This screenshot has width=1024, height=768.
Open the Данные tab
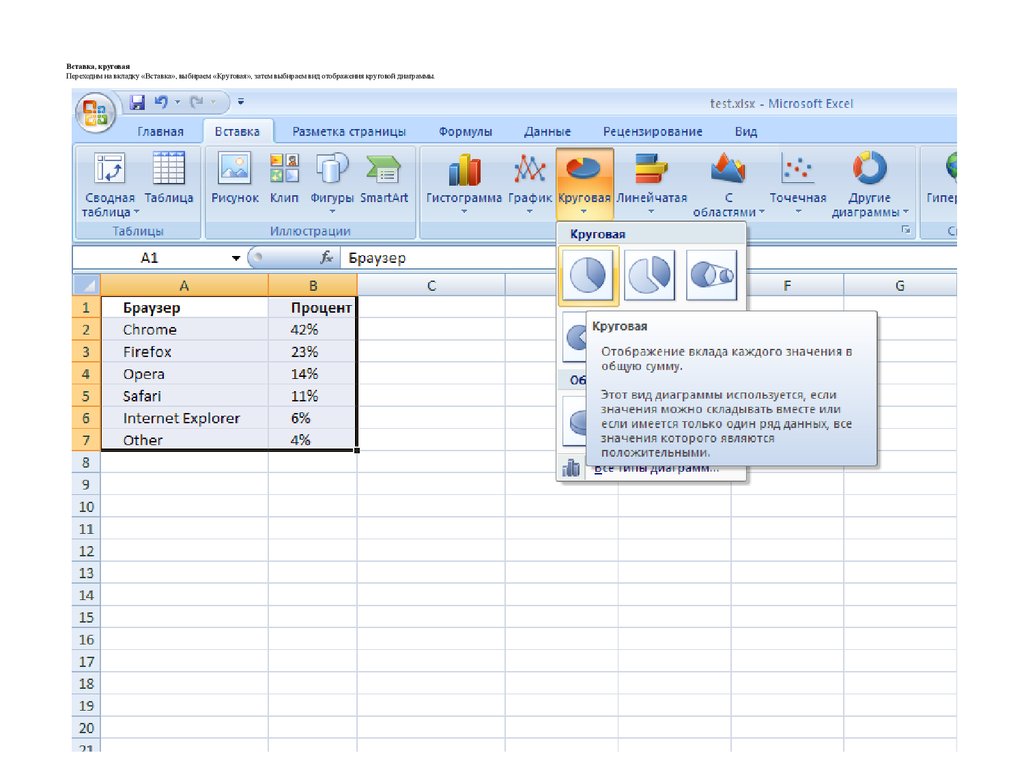tap(547, 131)
